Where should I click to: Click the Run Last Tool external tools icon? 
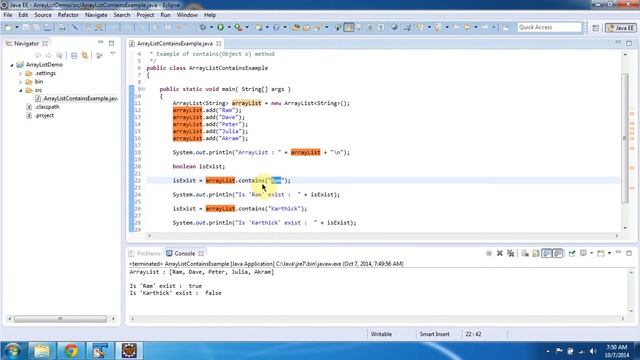[x=238, y=27]
